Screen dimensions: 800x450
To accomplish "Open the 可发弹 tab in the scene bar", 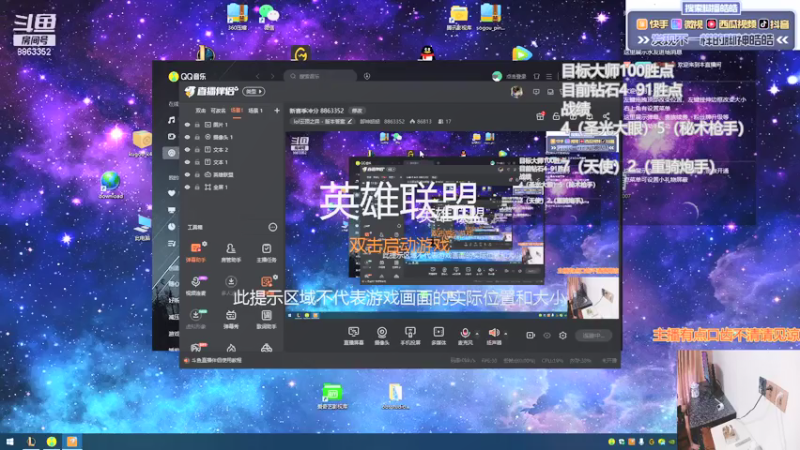I will [218, 110].
